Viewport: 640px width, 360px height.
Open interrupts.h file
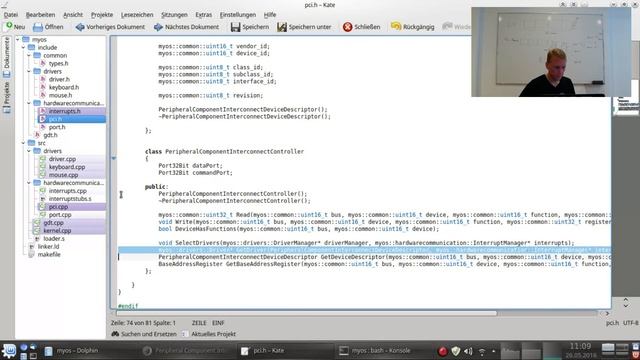[64, 111]
